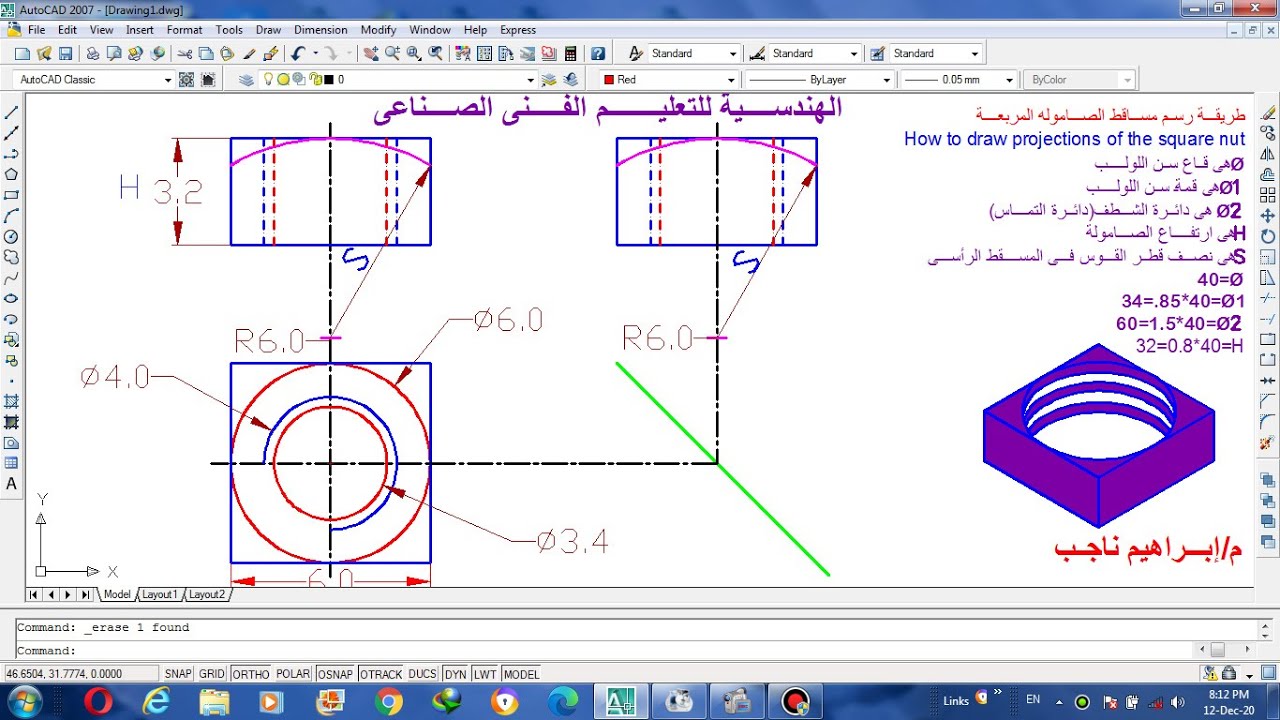Toggle OSNAP in status bar
Viewport: 1280px width, 720px height.
point(336,674)
